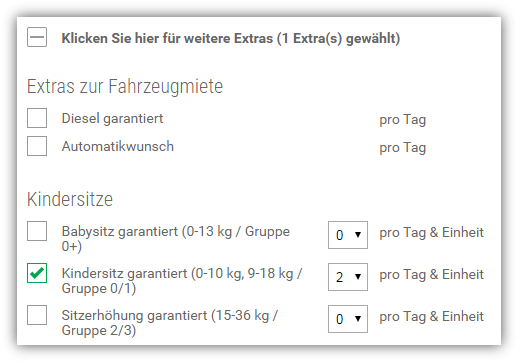Click the 'Diesel garantiert' label text
524x364 pixels.
[112, 119]
